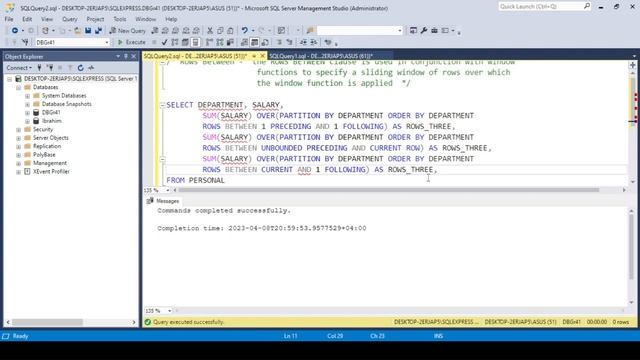
Task: Select the XEvent Profiler tree item
Action: tap(51, 171)
